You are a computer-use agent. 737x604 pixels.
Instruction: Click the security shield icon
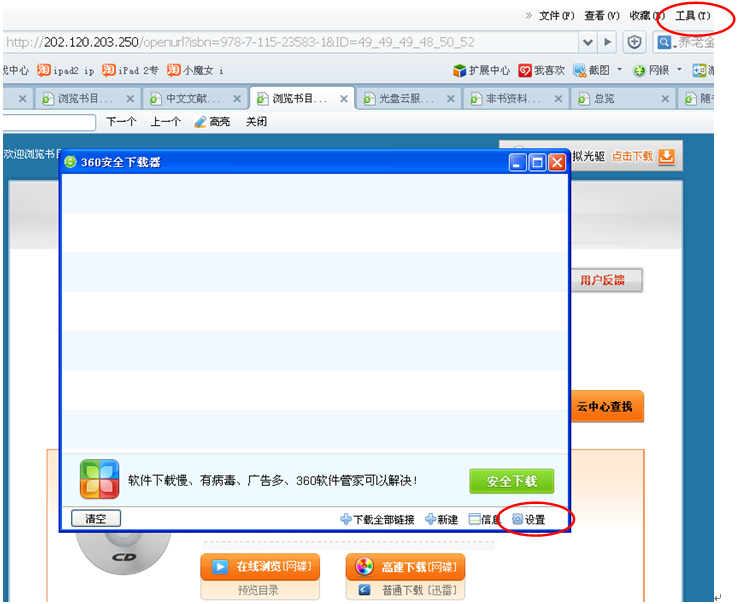[x=635, y=42]
